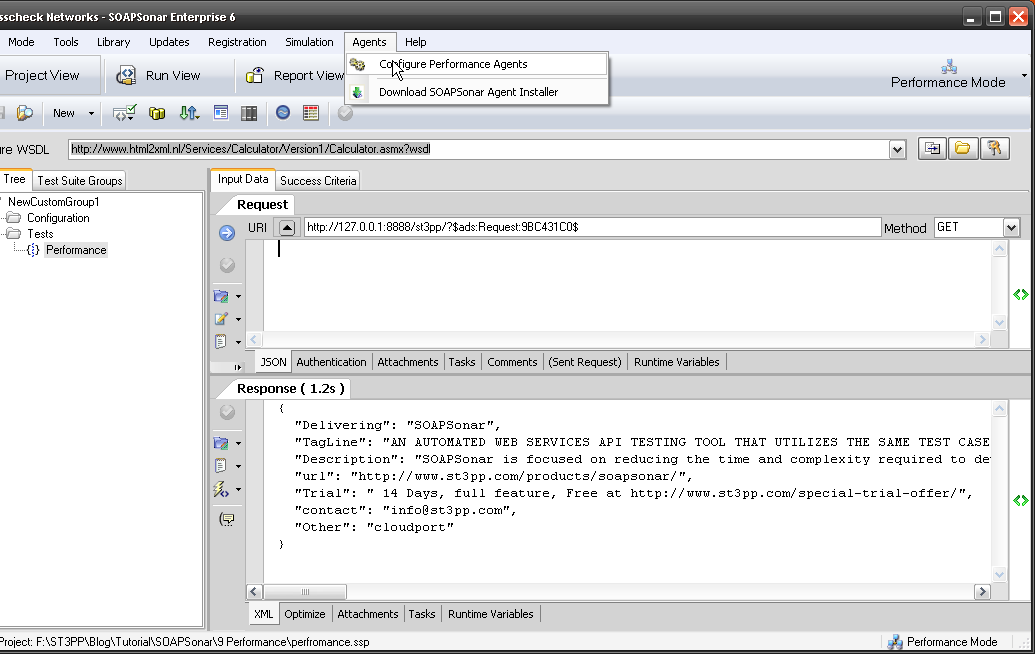The image size is (1035, 654).
Task: Click the folder icon in the Response side toolbar
Action: [221, 443]
